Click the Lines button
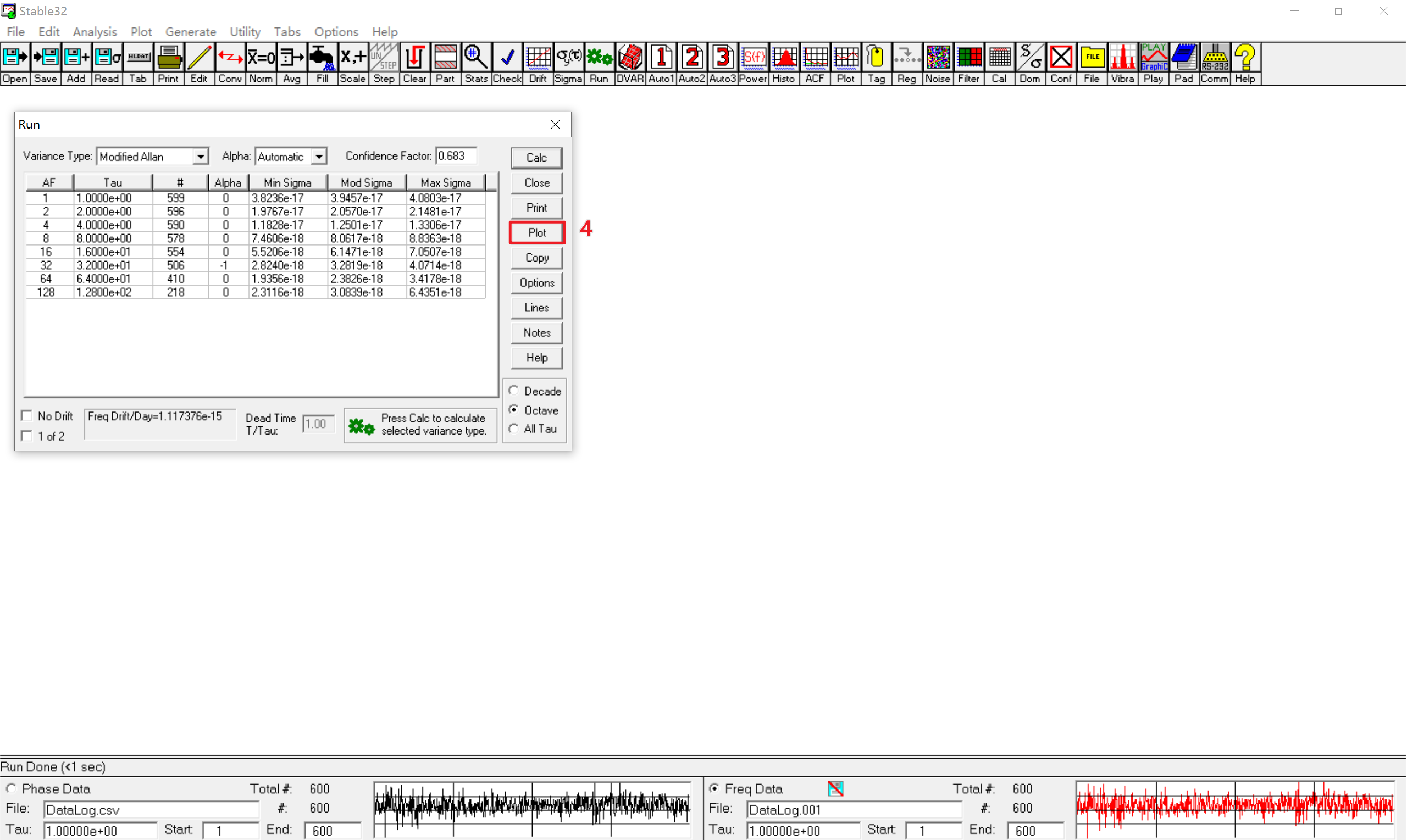The image size is (1407, 840). [x=536, y=308]
